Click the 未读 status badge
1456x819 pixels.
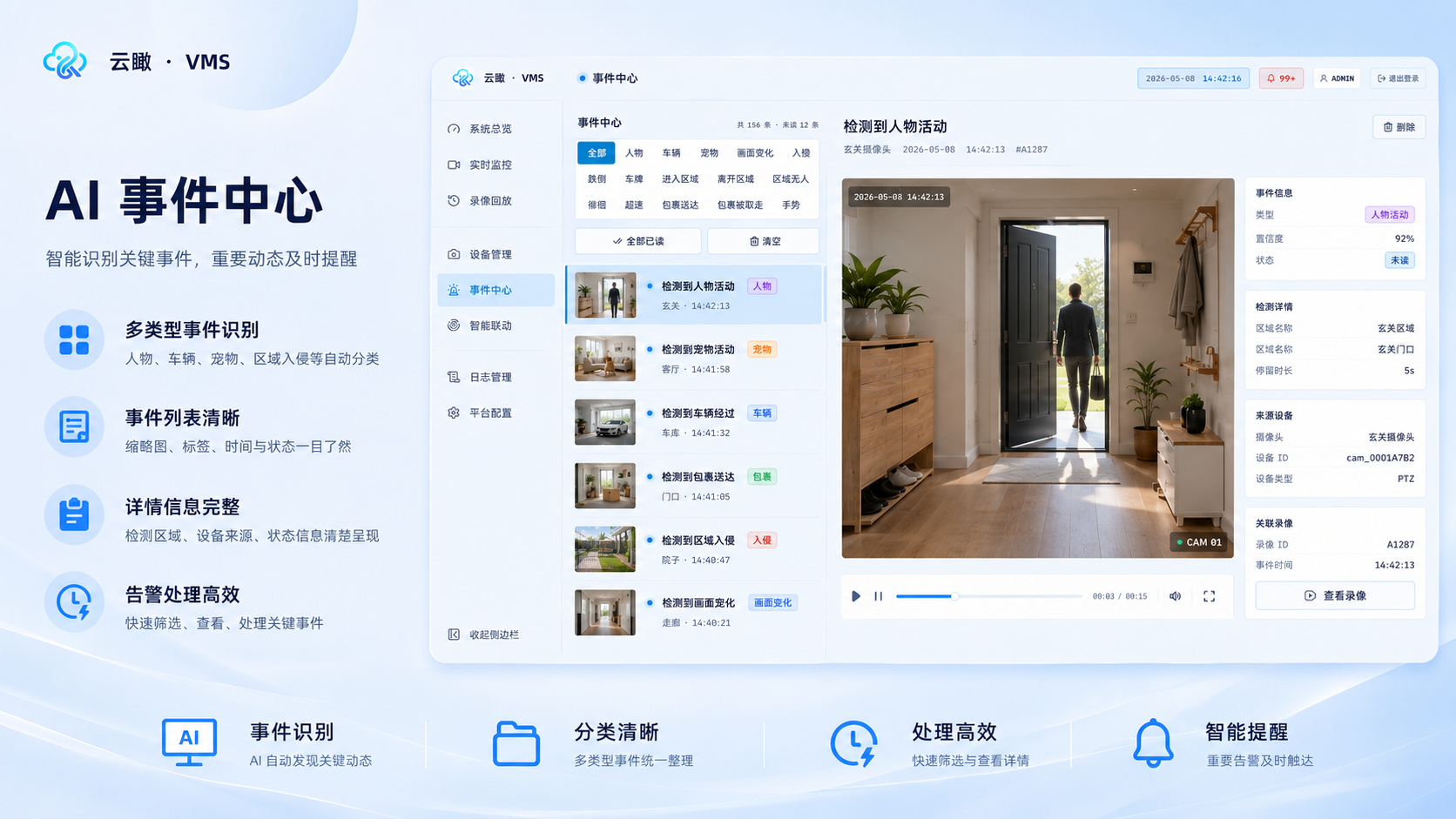pyautogui.click(x=1399, y=260)
